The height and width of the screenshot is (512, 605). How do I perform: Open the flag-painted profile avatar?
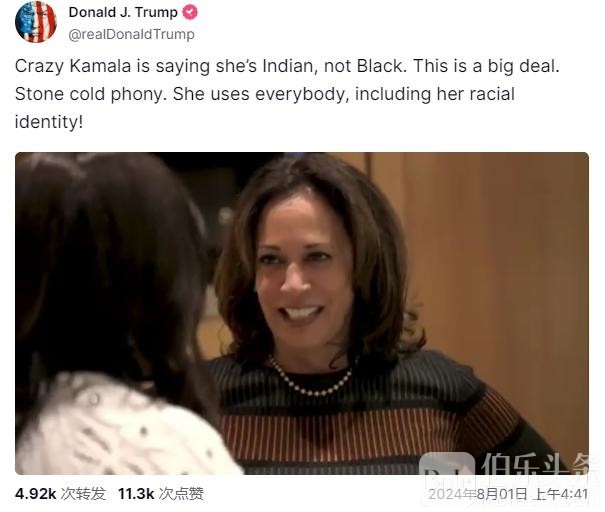(x=35, y=22)
